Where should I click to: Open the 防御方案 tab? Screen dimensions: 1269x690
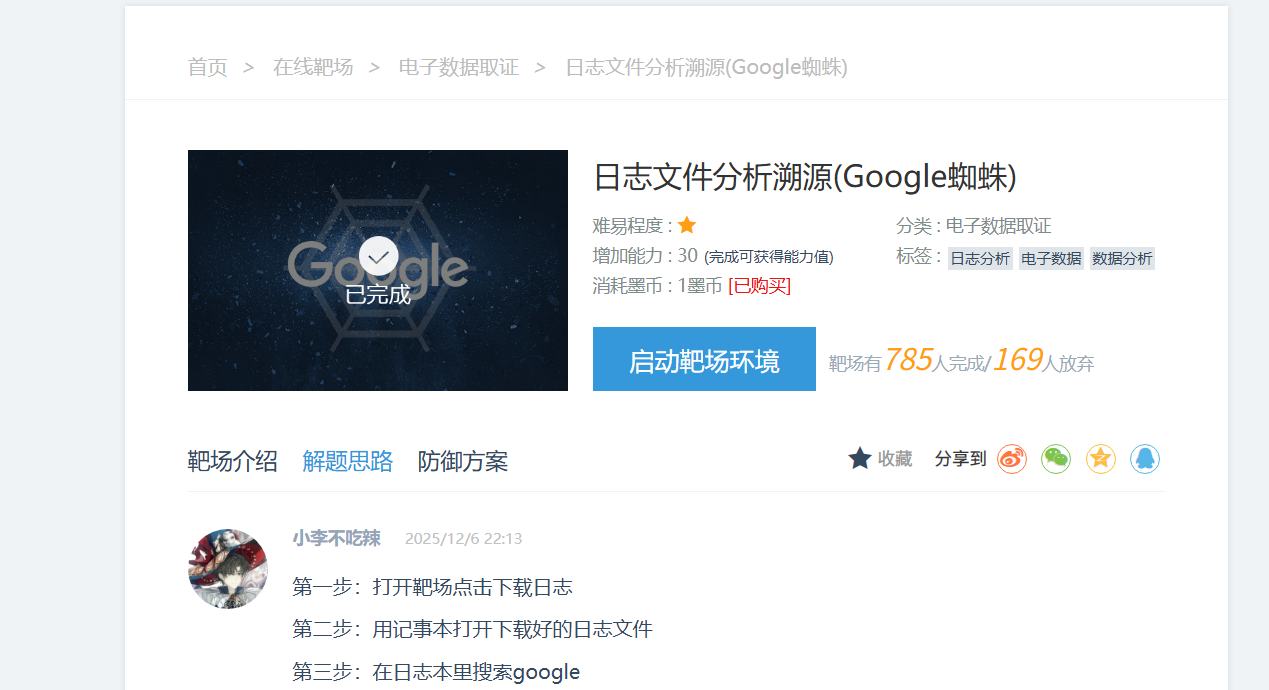point(463,461)
